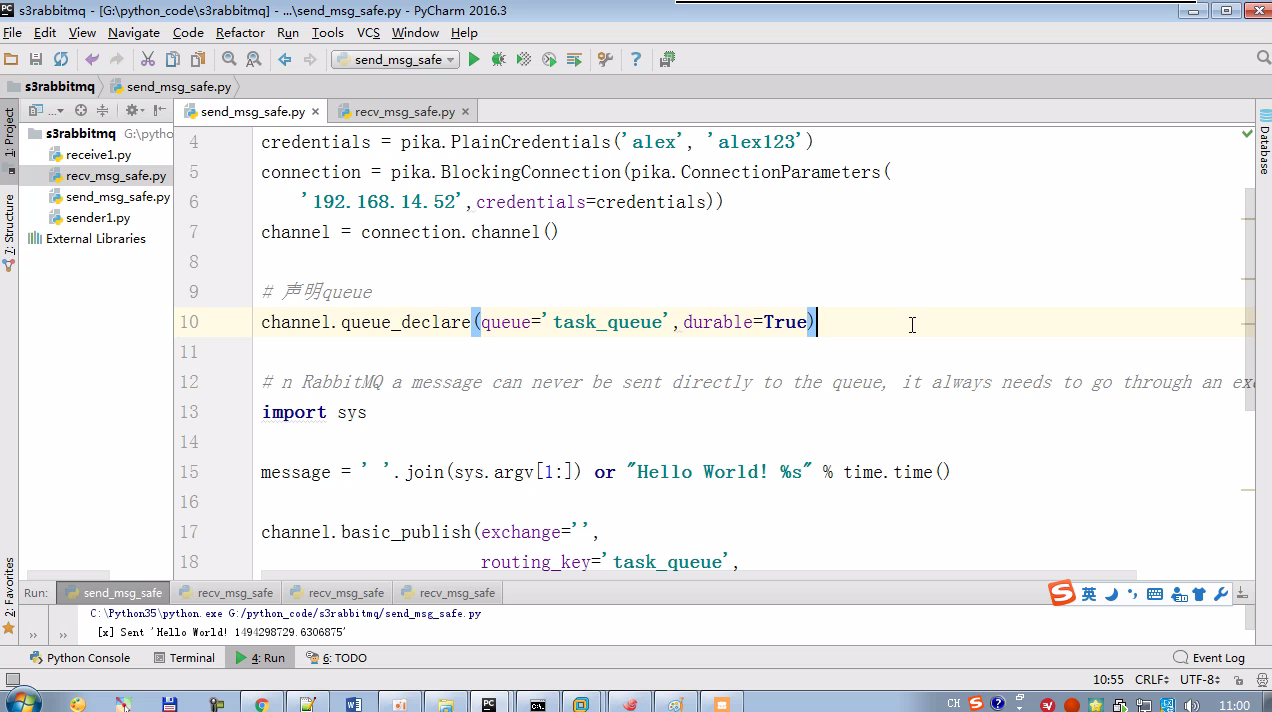The height and width of the screenshot is (712, 1272).
Task: Click the Synchronize icon in the toolbar
Action: click(61, 60)
